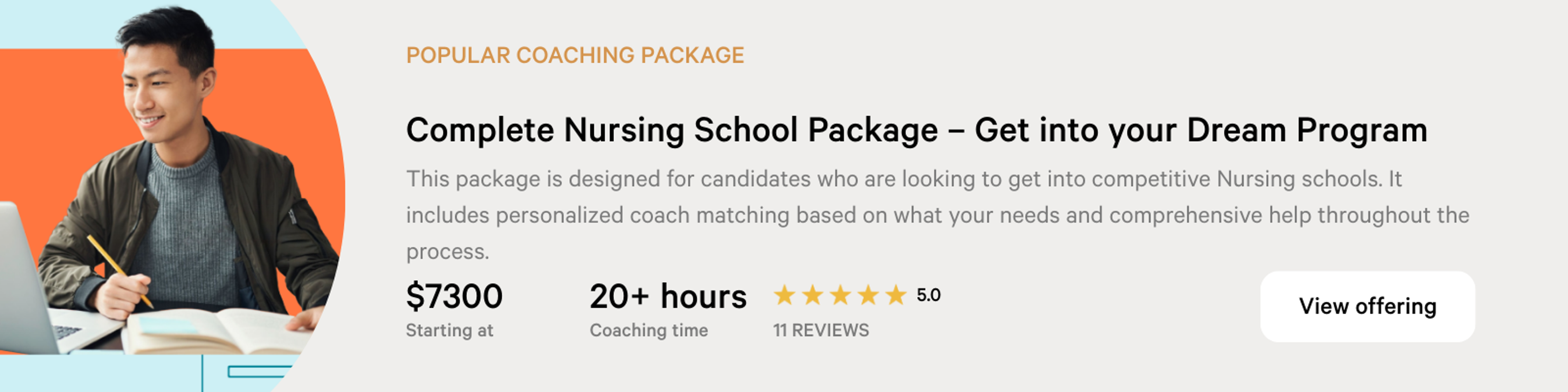Click the 5.0 rating score
1568x392 pixels.
[x=928, y=295]
